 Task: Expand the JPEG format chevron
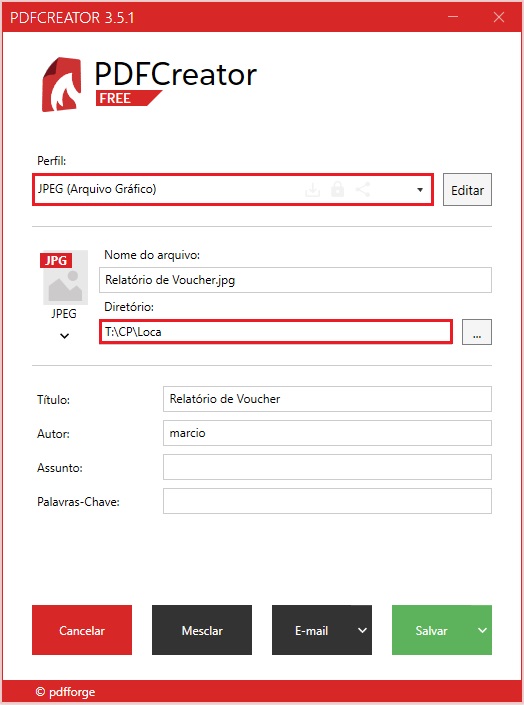tap(64, 336)
